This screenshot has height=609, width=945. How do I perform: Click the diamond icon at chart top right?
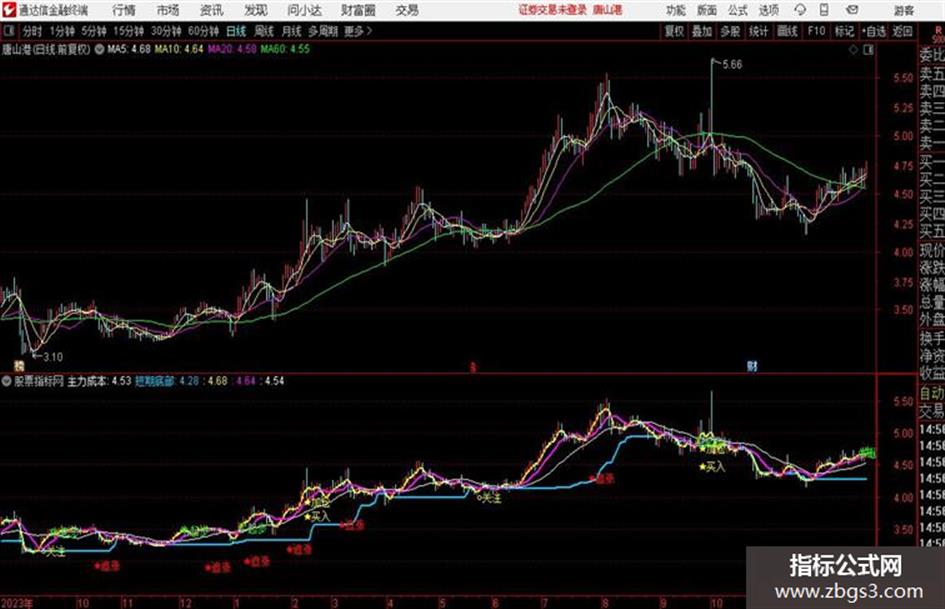pos(853,50)
